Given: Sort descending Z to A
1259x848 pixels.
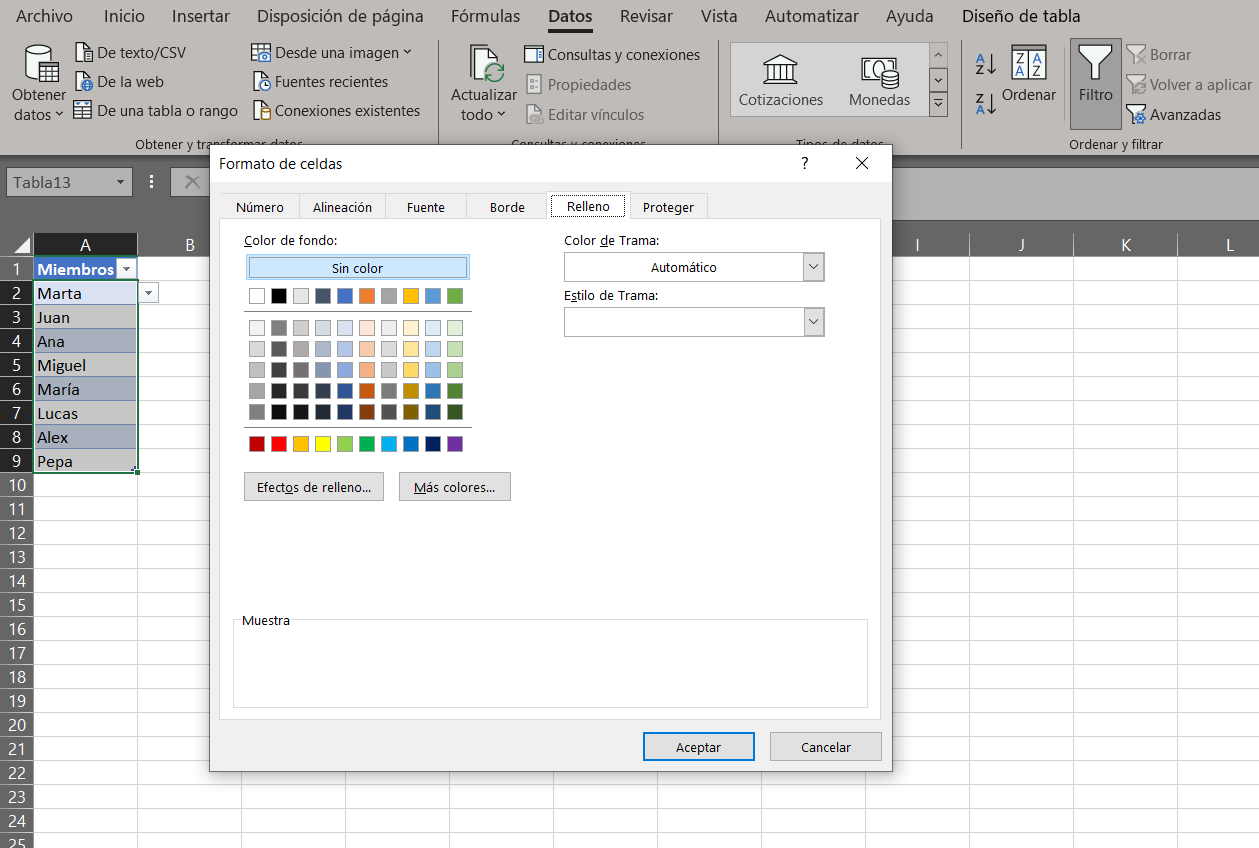Looking at the screenshot, I should [985, 104].
